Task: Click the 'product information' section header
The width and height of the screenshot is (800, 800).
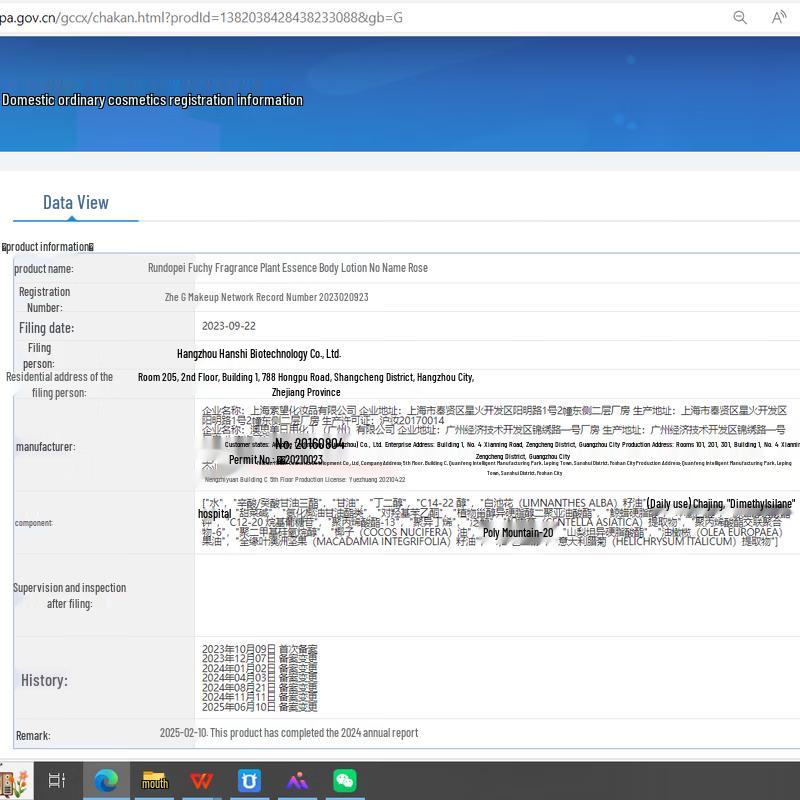Action: pos(48,247)
